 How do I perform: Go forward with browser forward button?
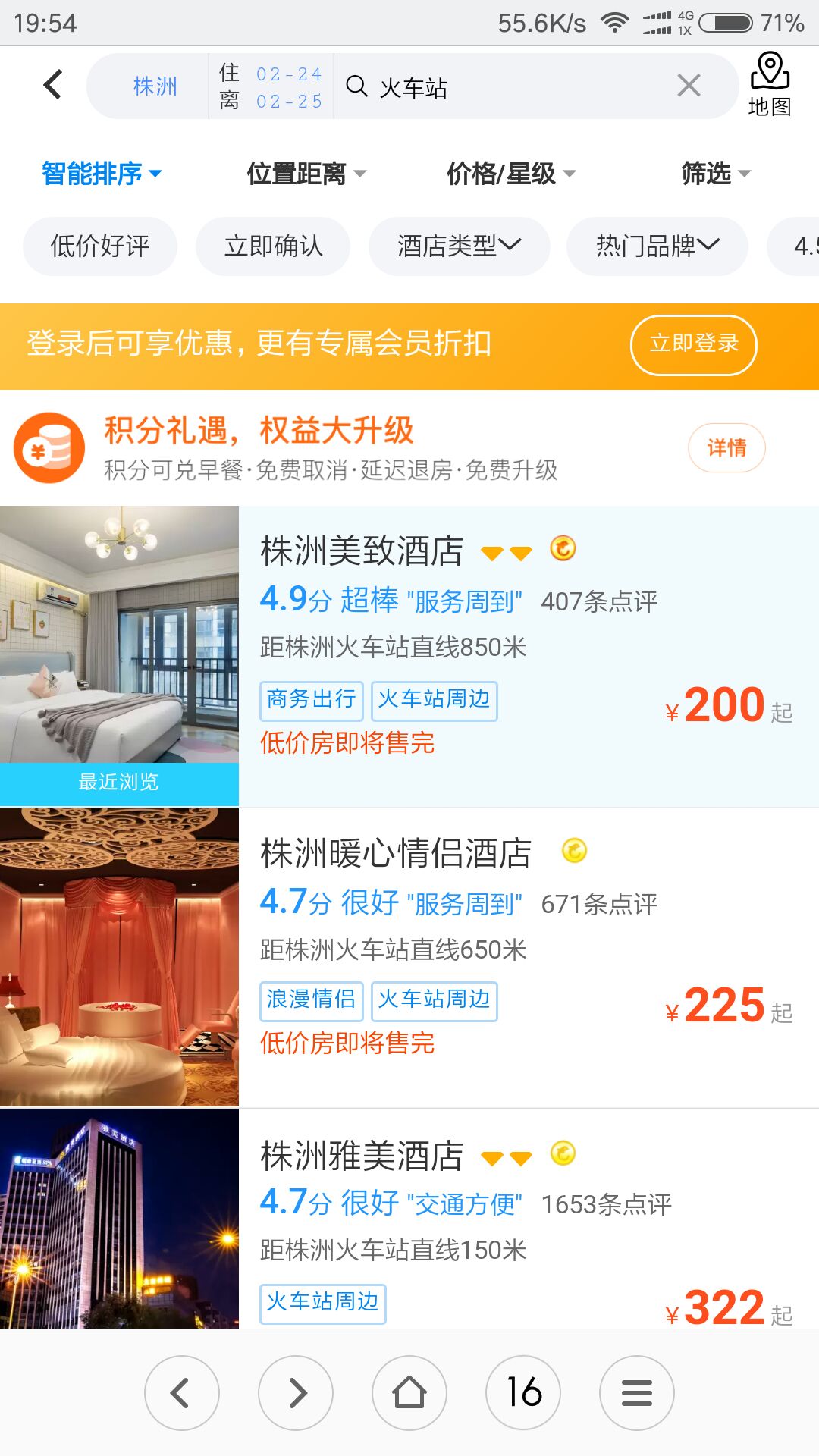pyautogui.click(x=296, y=1393)
